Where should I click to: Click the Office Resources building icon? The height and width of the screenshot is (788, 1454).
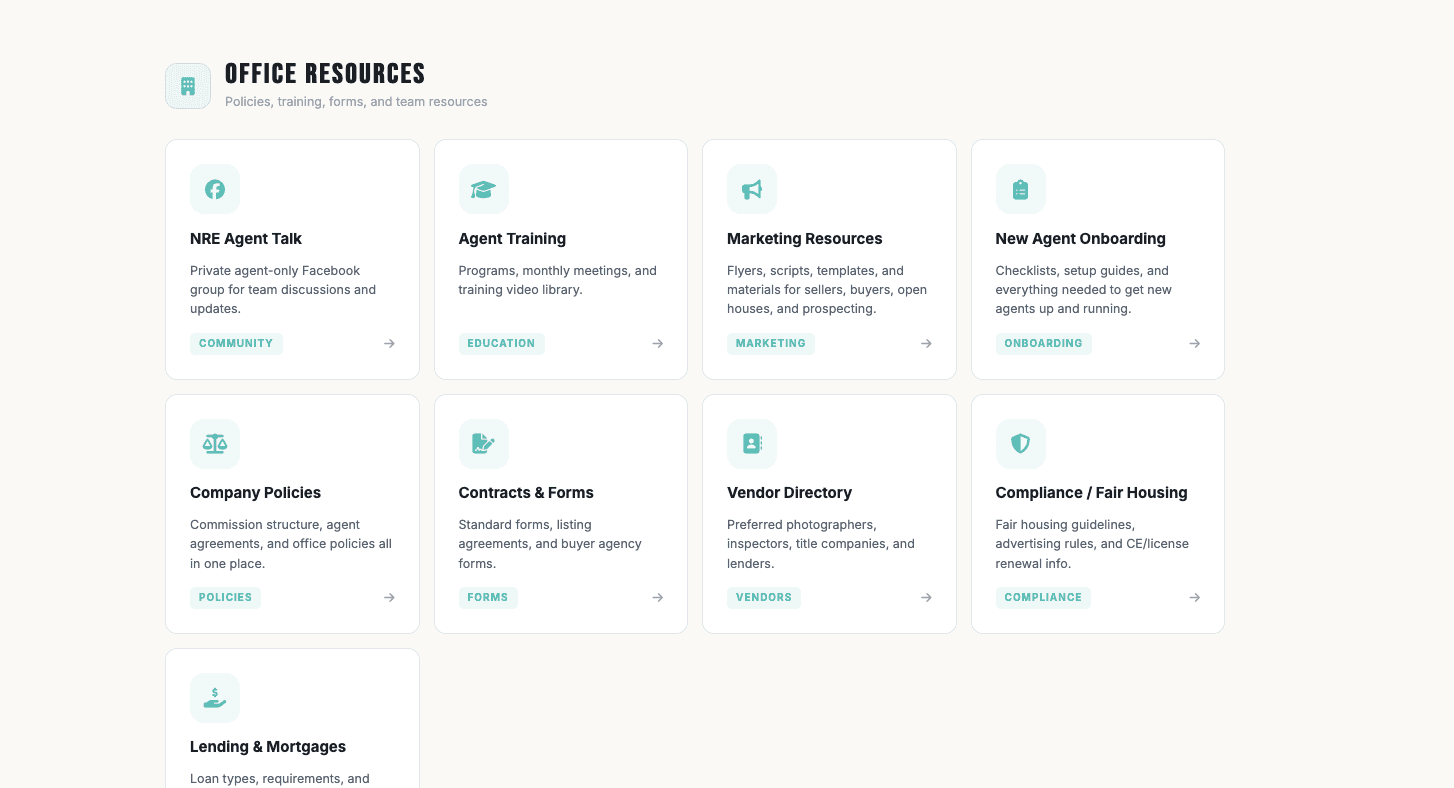188,86
